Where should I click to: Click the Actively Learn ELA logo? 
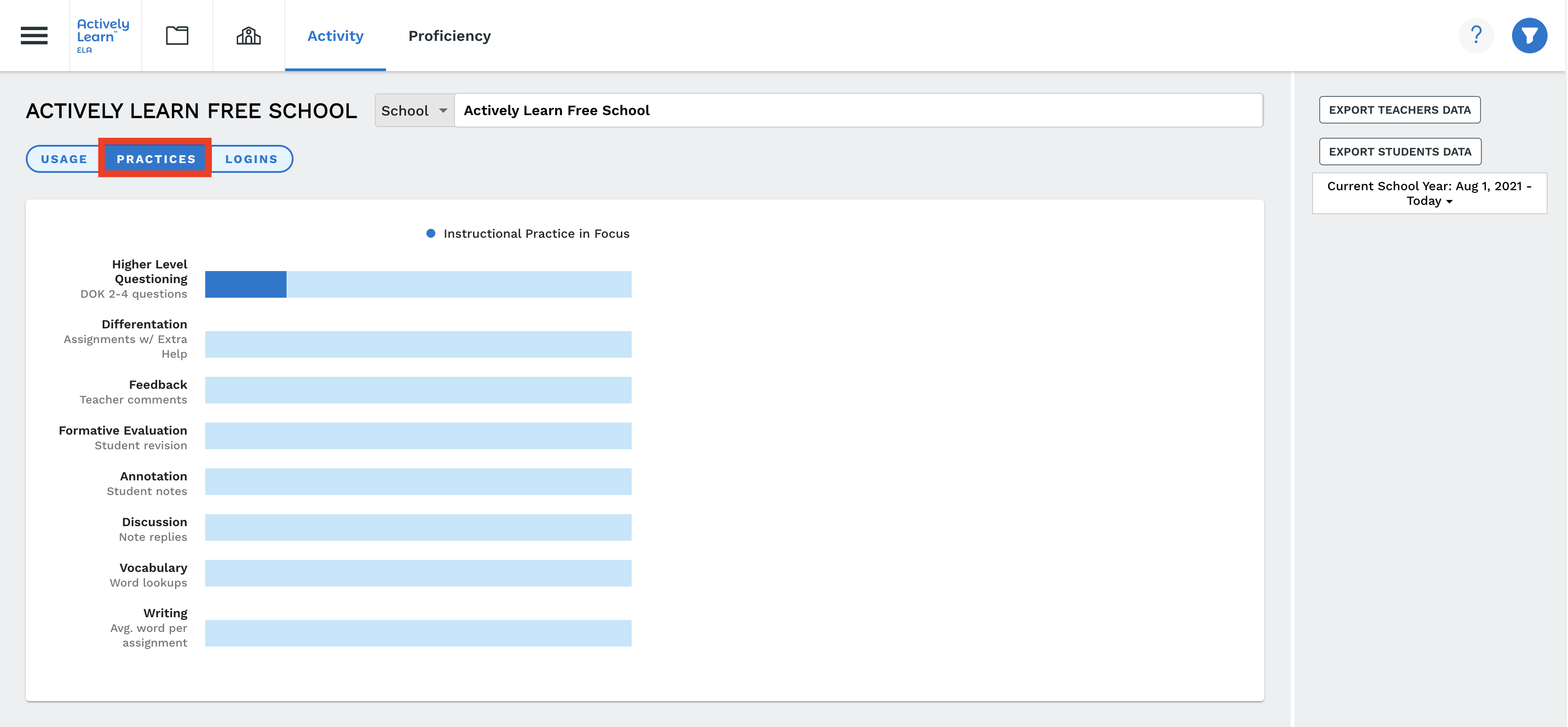coord(103,36)
